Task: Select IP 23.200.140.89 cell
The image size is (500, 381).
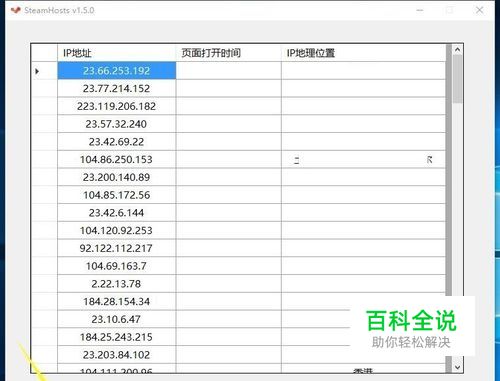Action: coord(117,177)
